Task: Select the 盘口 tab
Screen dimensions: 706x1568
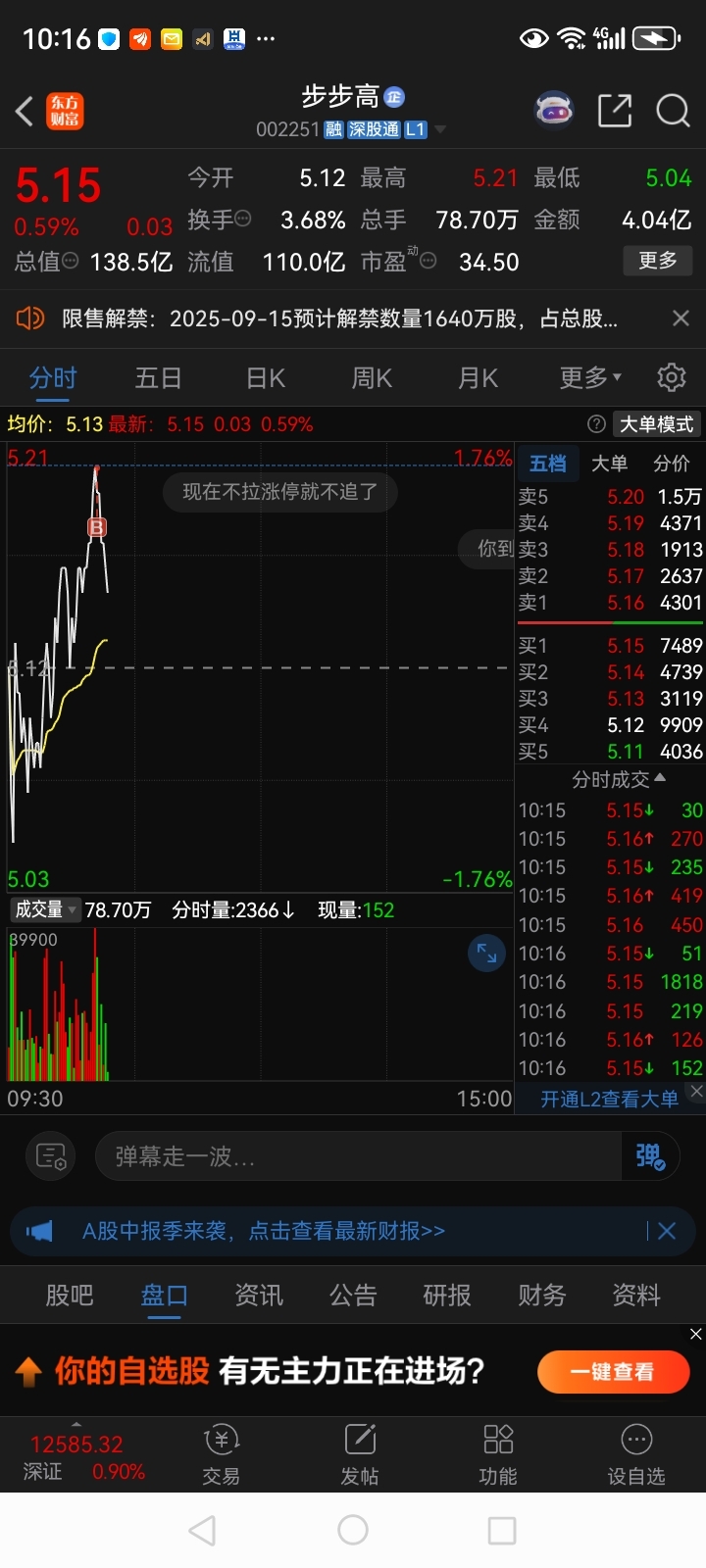Action: coord(164,1295)
